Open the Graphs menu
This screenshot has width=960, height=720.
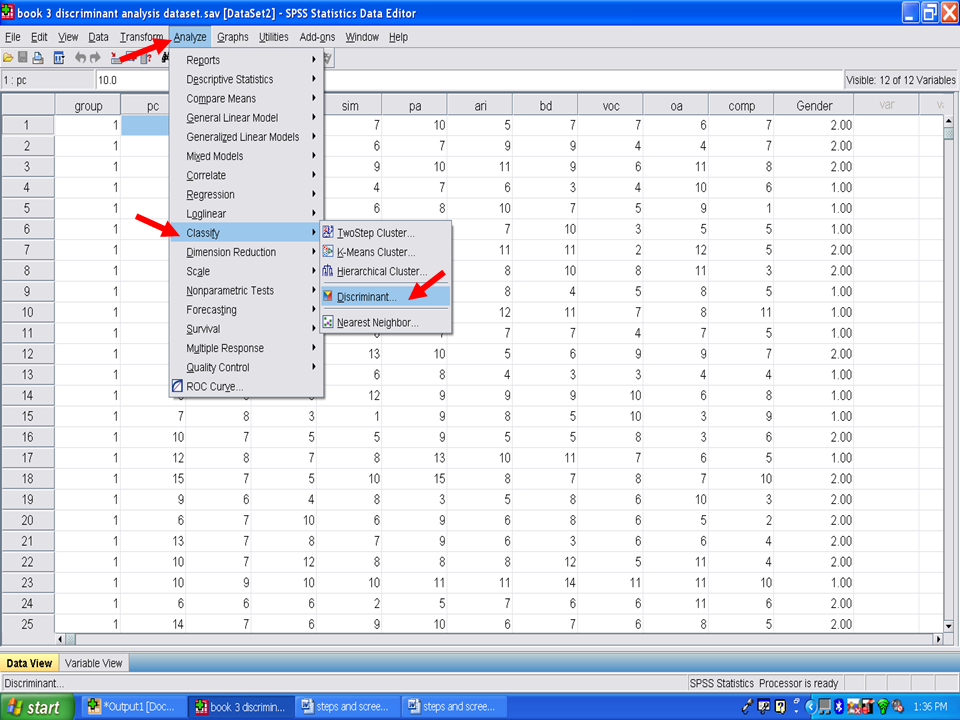click(x=232, y=37)
